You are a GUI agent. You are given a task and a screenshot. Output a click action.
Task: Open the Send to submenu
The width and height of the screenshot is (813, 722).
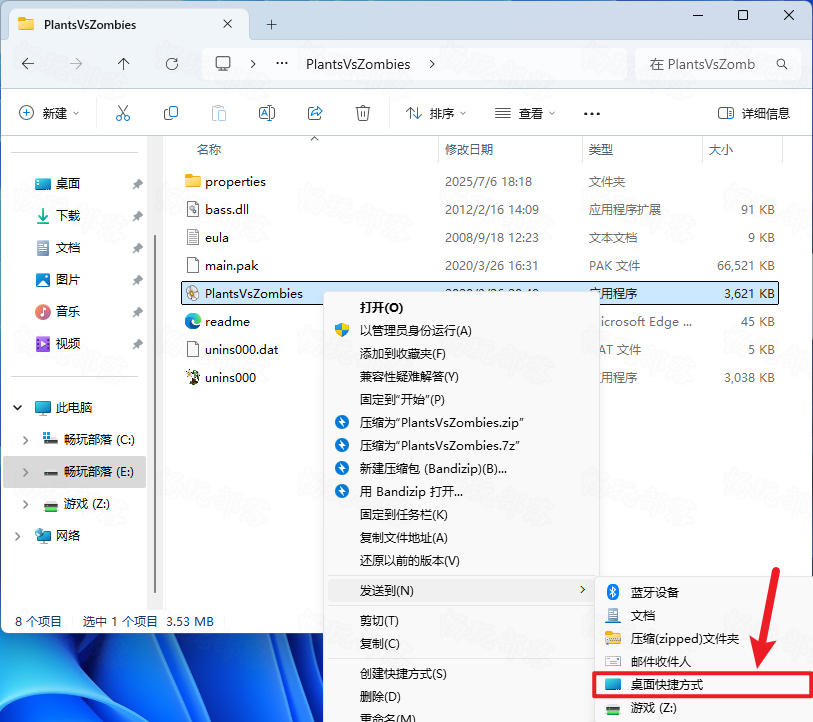click(461, 590)
